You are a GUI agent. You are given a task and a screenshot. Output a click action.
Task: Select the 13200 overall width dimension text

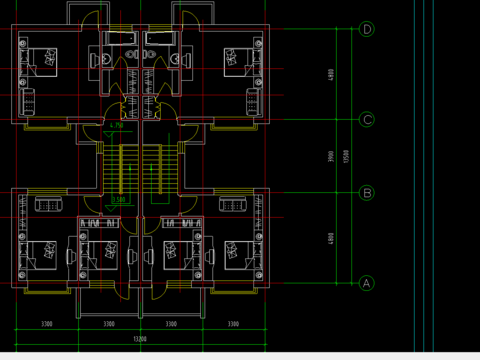pos(140,339)
